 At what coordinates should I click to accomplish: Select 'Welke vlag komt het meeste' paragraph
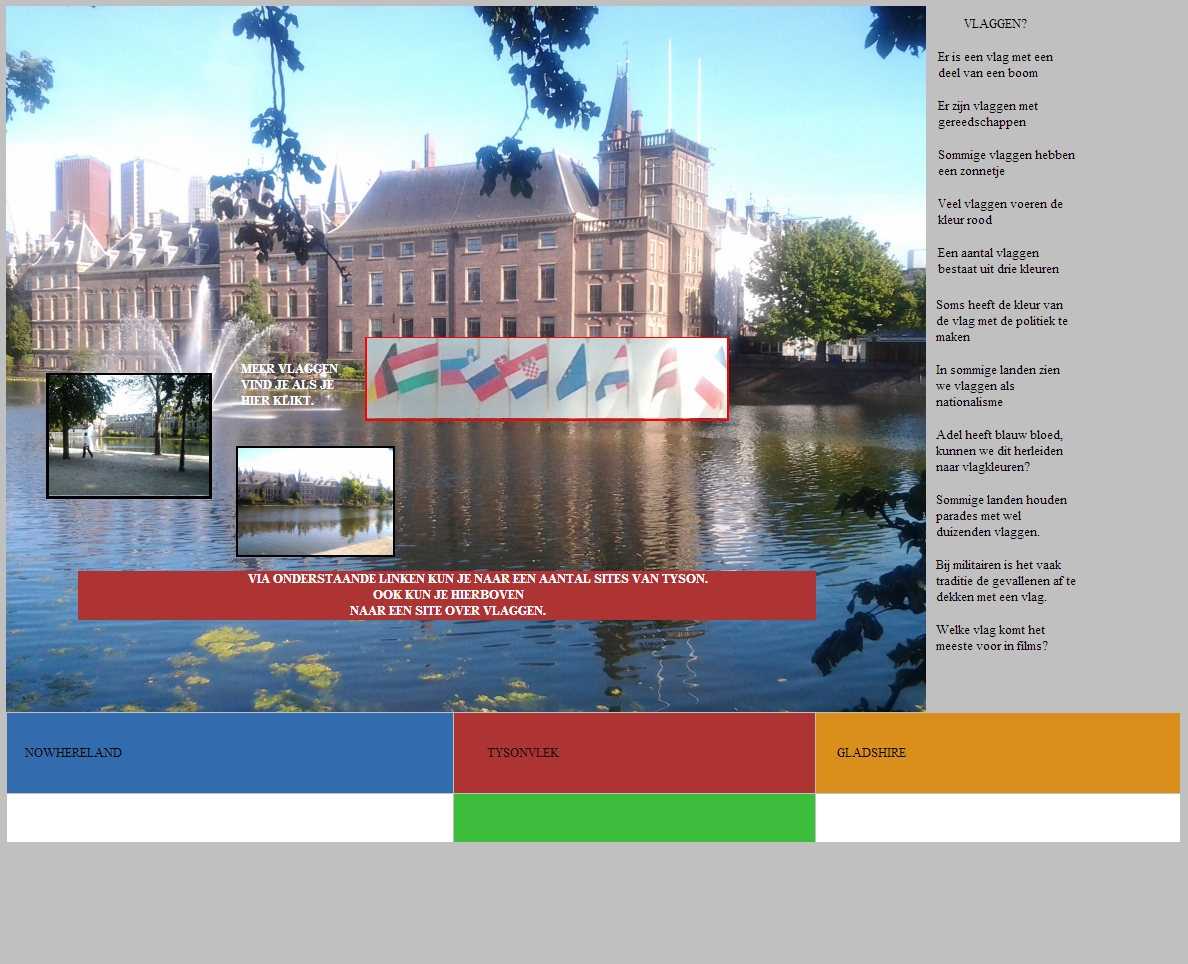pyautogui.click(x=991, y=638)
